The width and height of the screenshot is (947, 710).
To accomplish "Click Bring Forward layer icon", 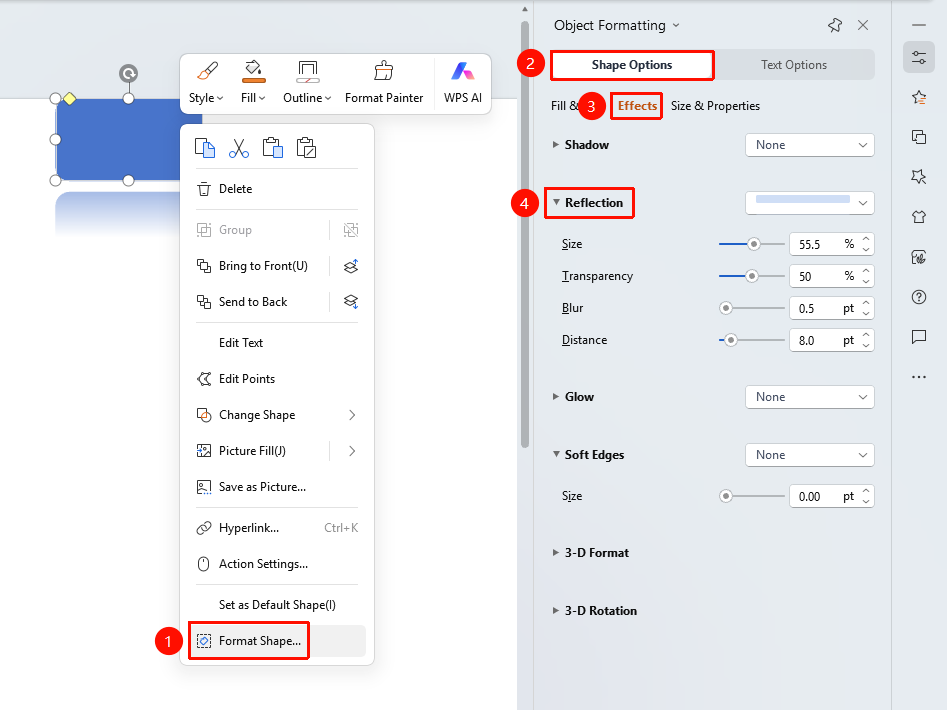I will coord(351,266).
